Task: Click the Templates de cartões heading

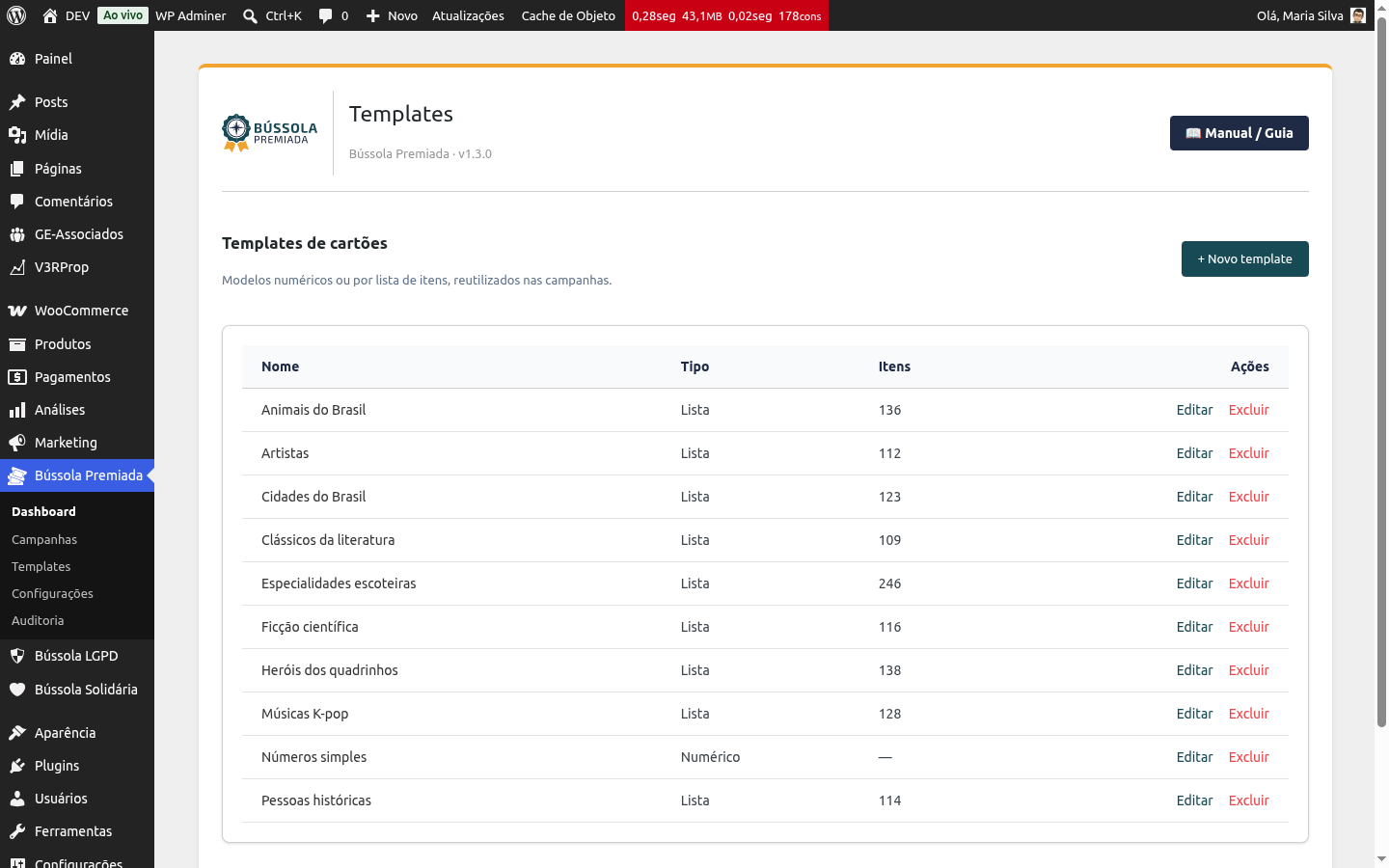Action: tap(305, 243)
